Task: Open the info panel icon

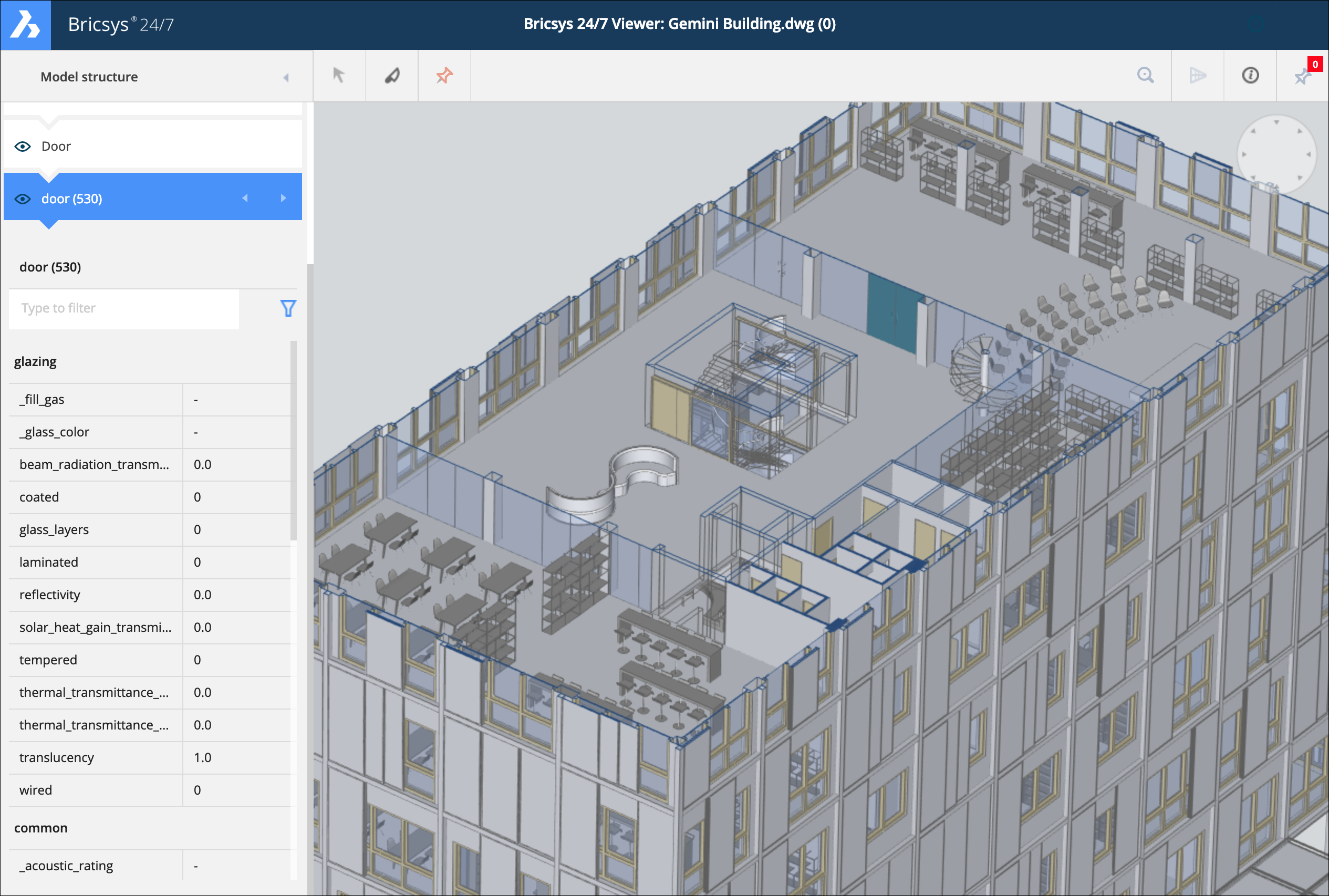Action: click(x=1250, y=76)
